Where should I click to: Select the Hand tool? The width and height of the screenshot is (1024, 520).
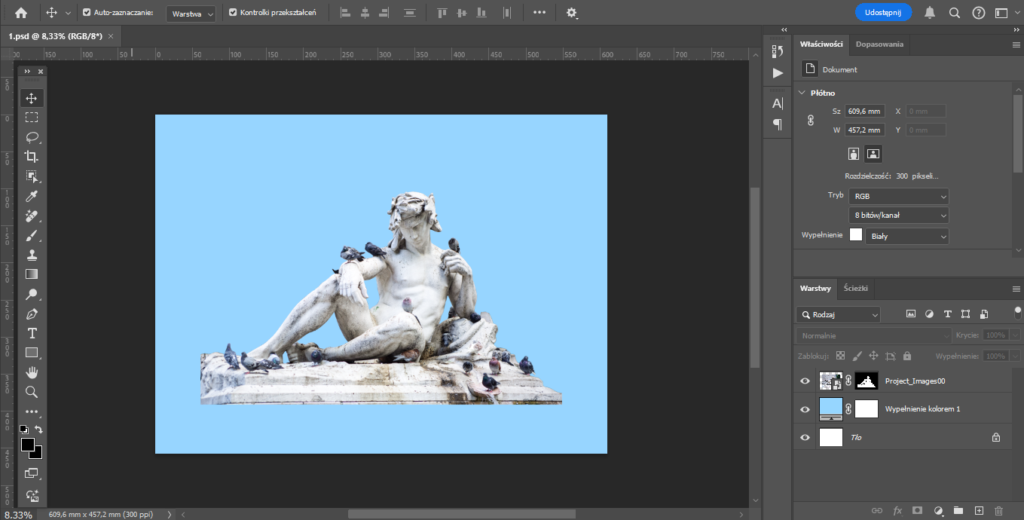(x=31, y=372)
